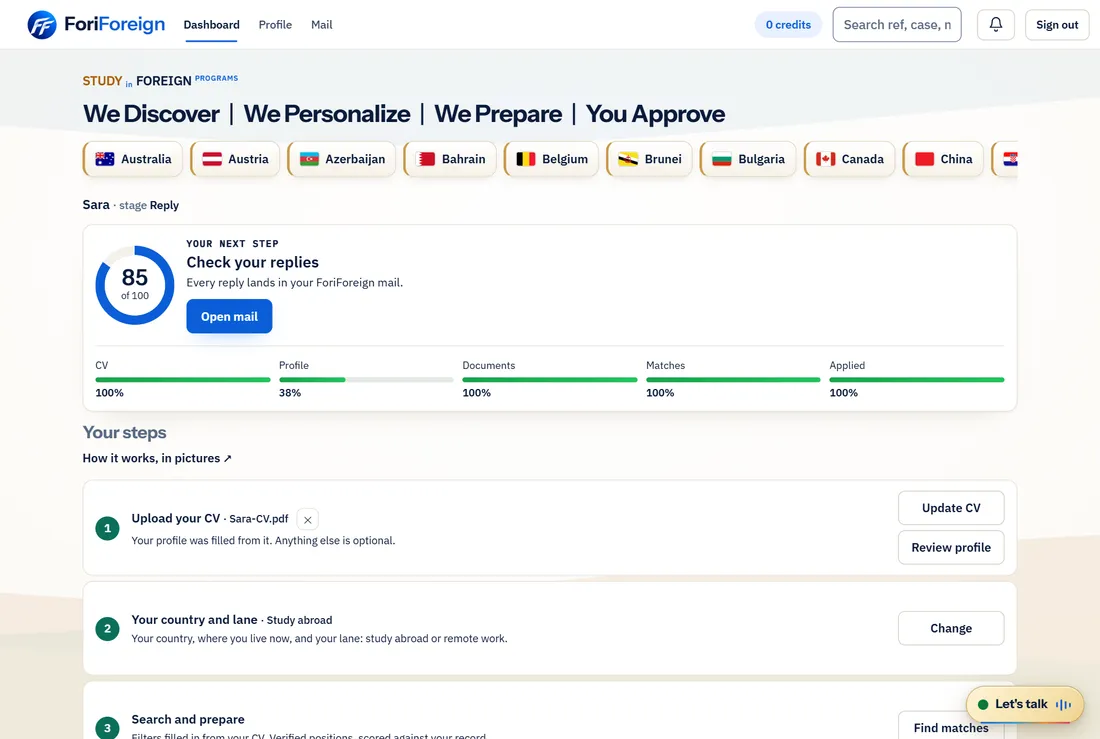The width and height of the screenshot is (1100, 739).
Task: Click the voice waveform icon in Let's talk
Action: point(1064,705)
